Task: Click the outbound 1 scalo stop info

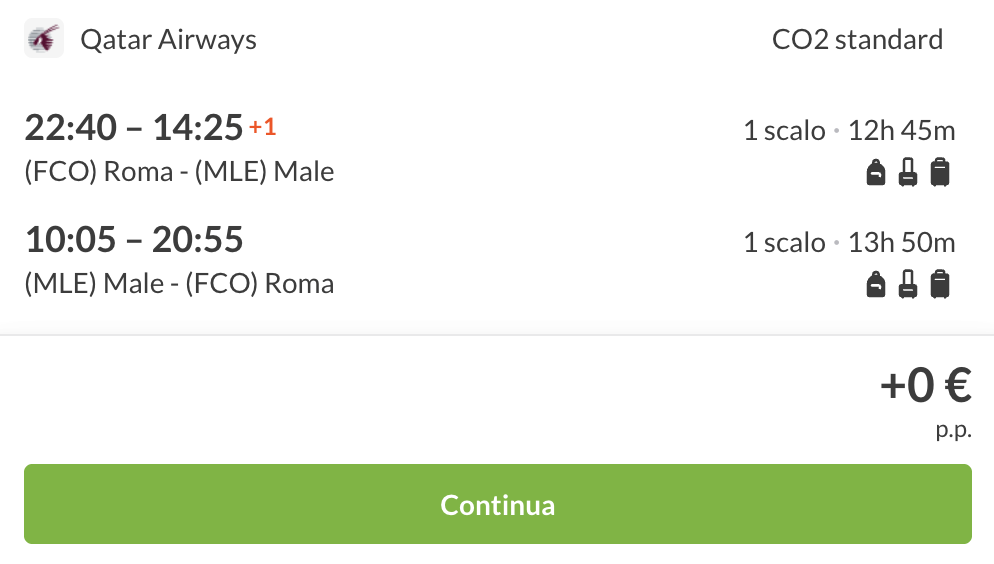Action: [784, 130]
